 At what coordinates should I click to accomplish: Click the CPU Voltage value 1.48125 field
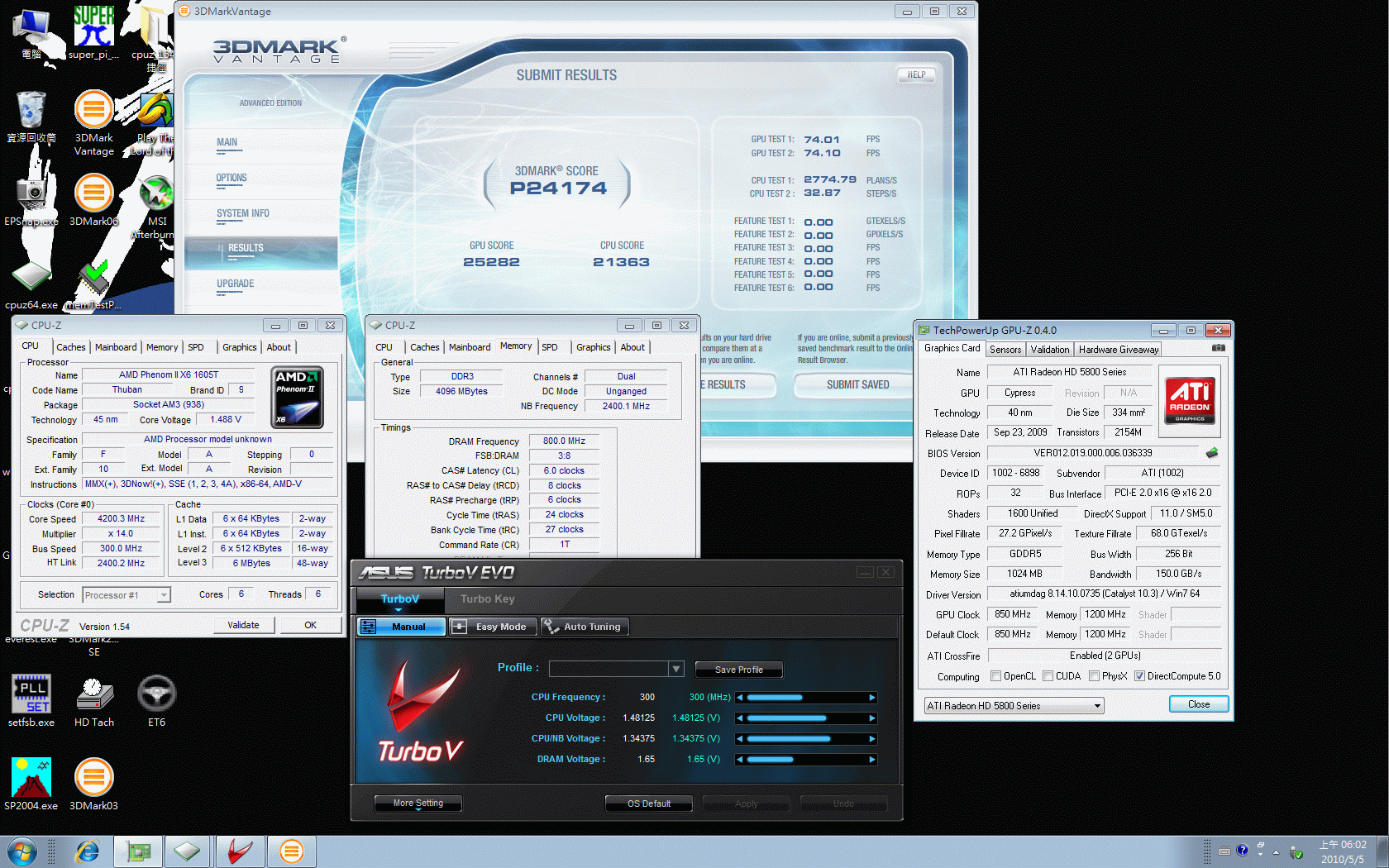pos(638,718)
